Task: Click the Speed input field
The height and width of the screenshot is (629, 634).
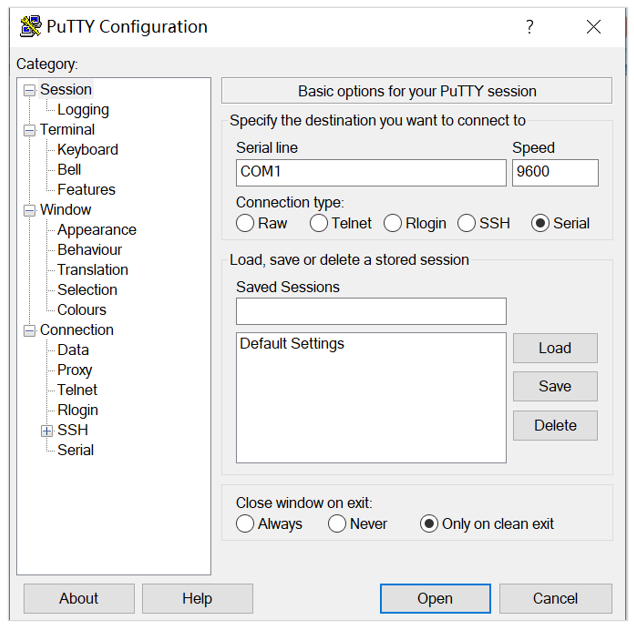Action: (x=555, y=173)
